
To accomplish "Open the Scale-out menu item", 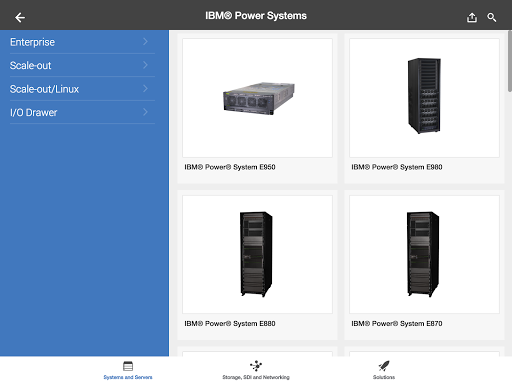I will [x=82, y=65].
